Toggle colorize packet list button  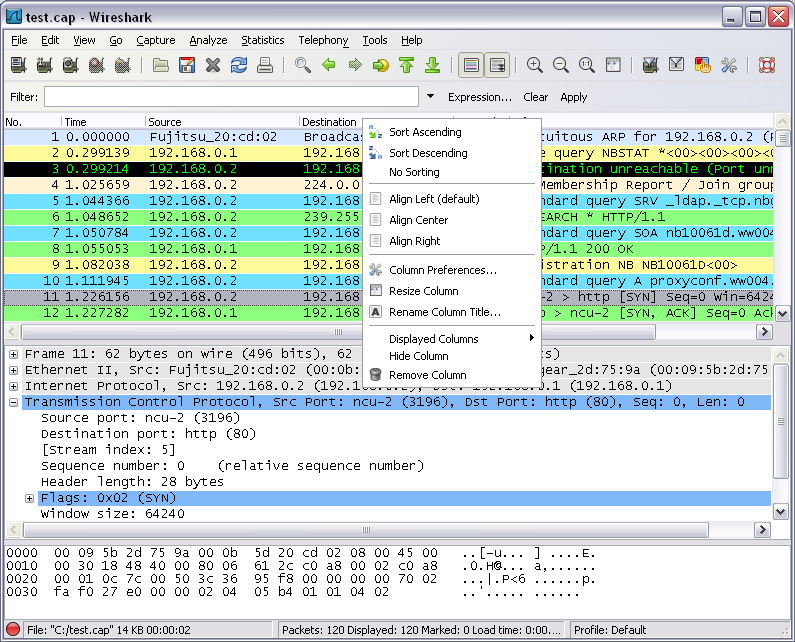point(470,66)
